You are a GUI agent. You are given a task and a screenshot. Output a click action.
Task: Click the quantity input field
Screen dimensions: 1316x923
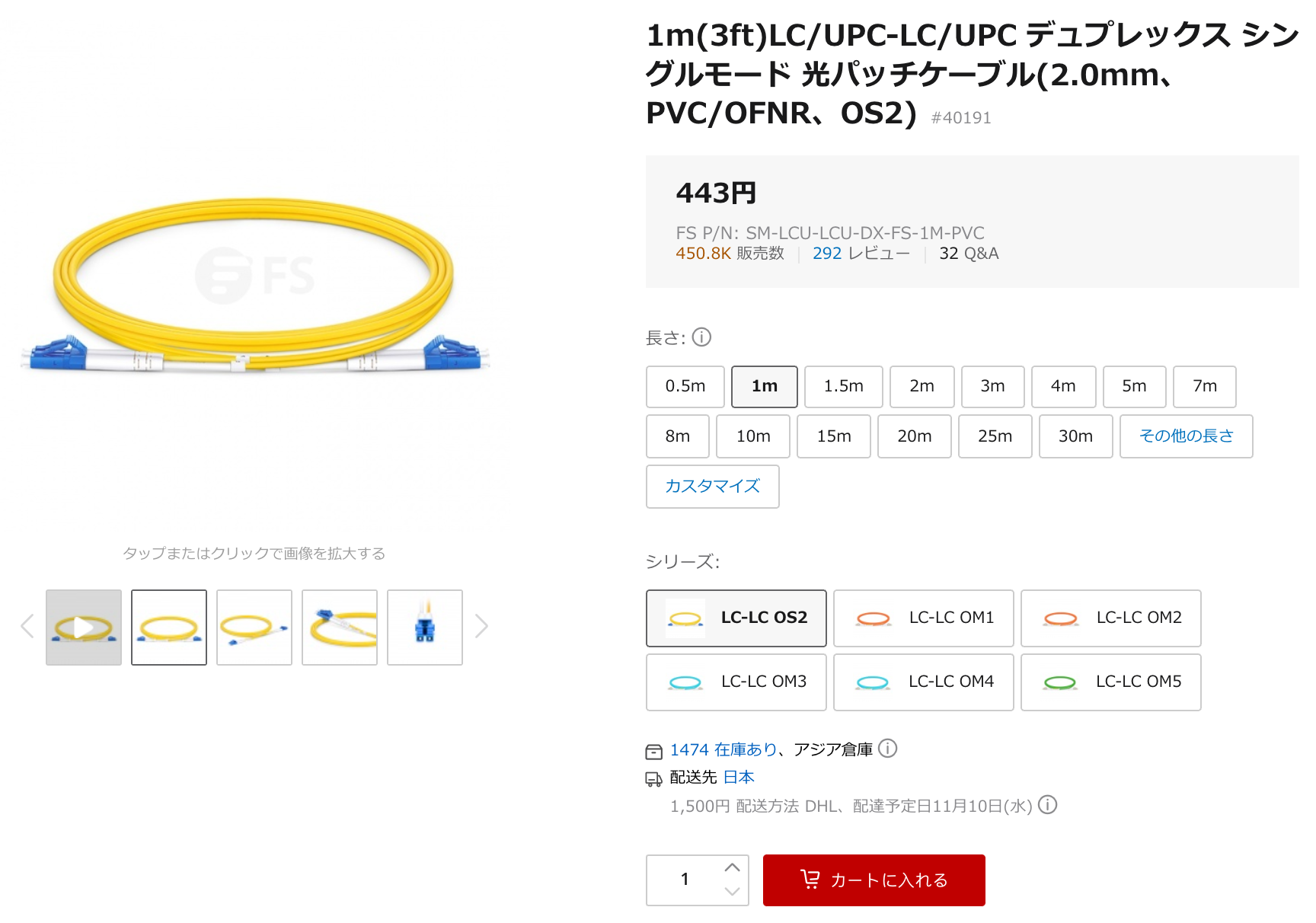(x=685, y=880)
